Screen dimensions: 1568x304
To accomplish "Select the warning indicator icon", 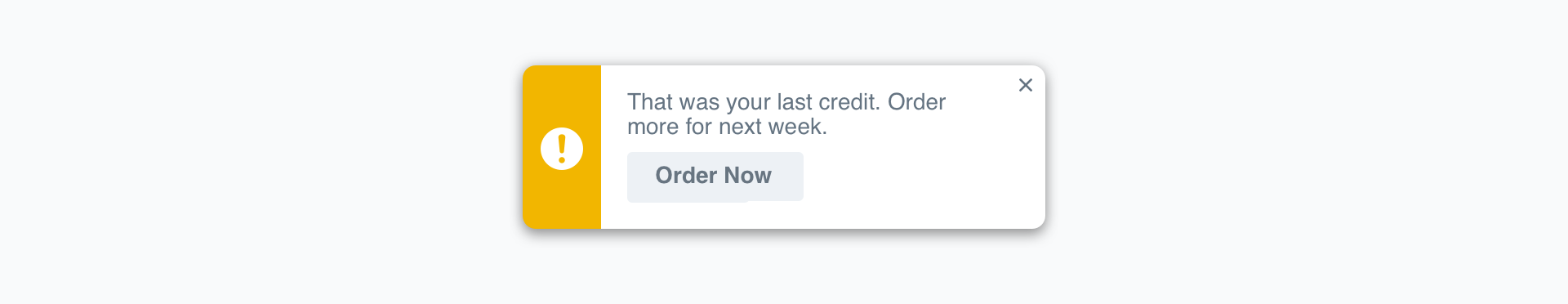I will tap(562, 149).
